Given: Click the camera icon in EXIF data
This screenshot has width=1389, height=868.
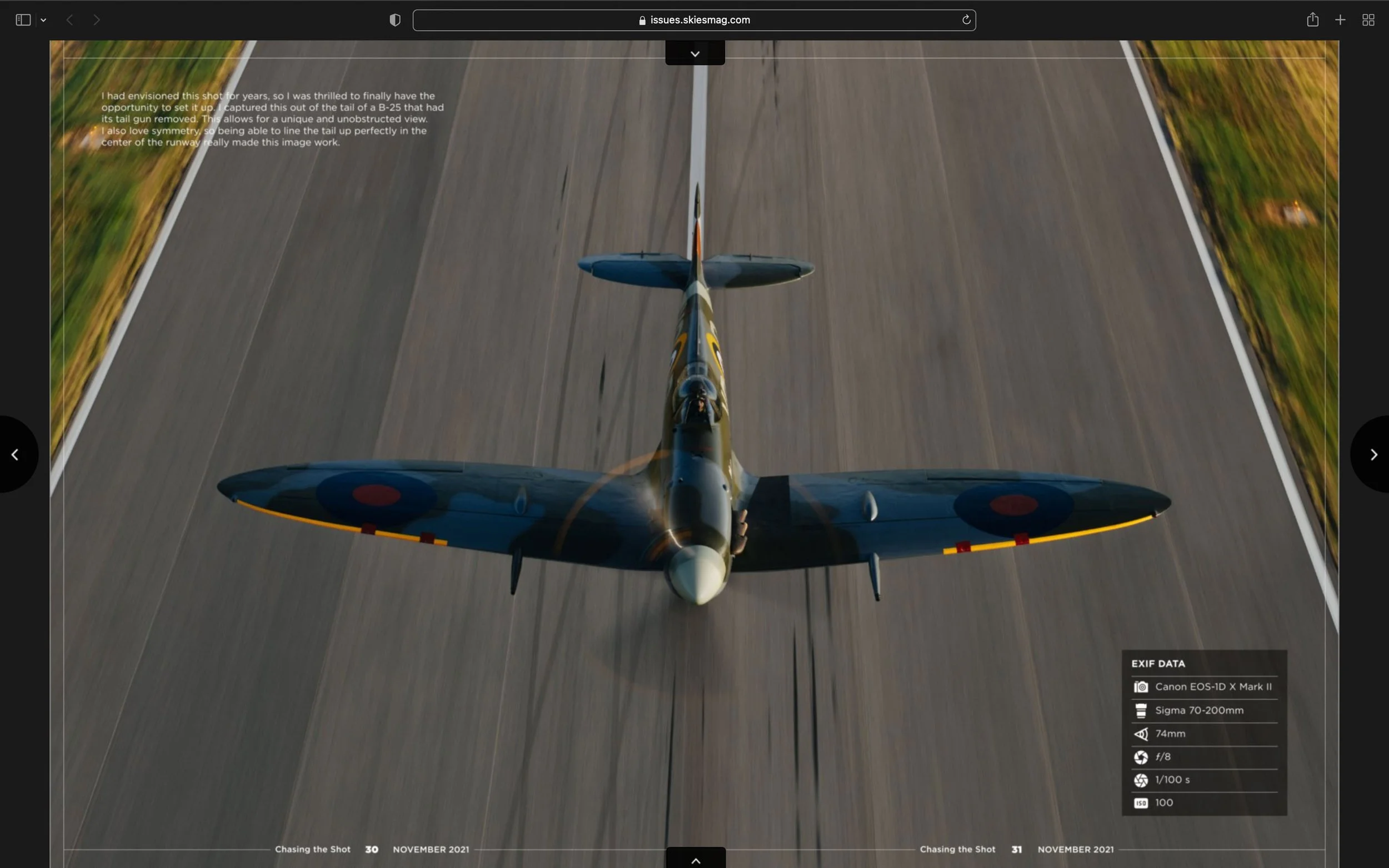Looking at the screenshot, I should click(1141, 686).
